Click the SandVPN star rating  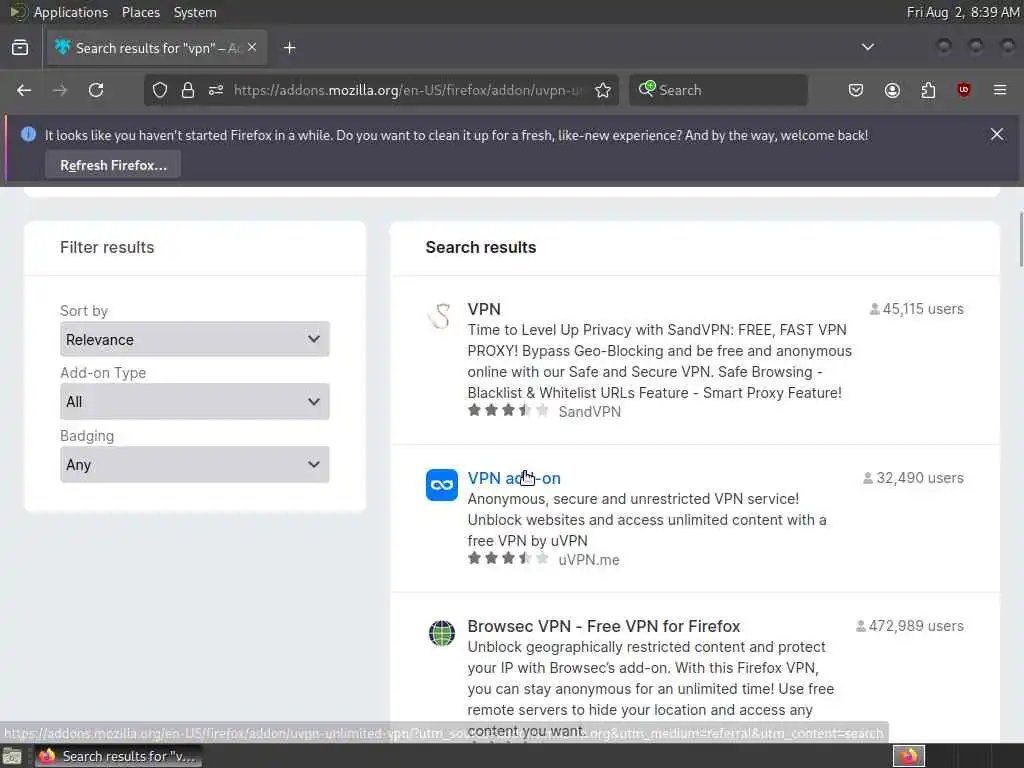click(x=508, y=411)
